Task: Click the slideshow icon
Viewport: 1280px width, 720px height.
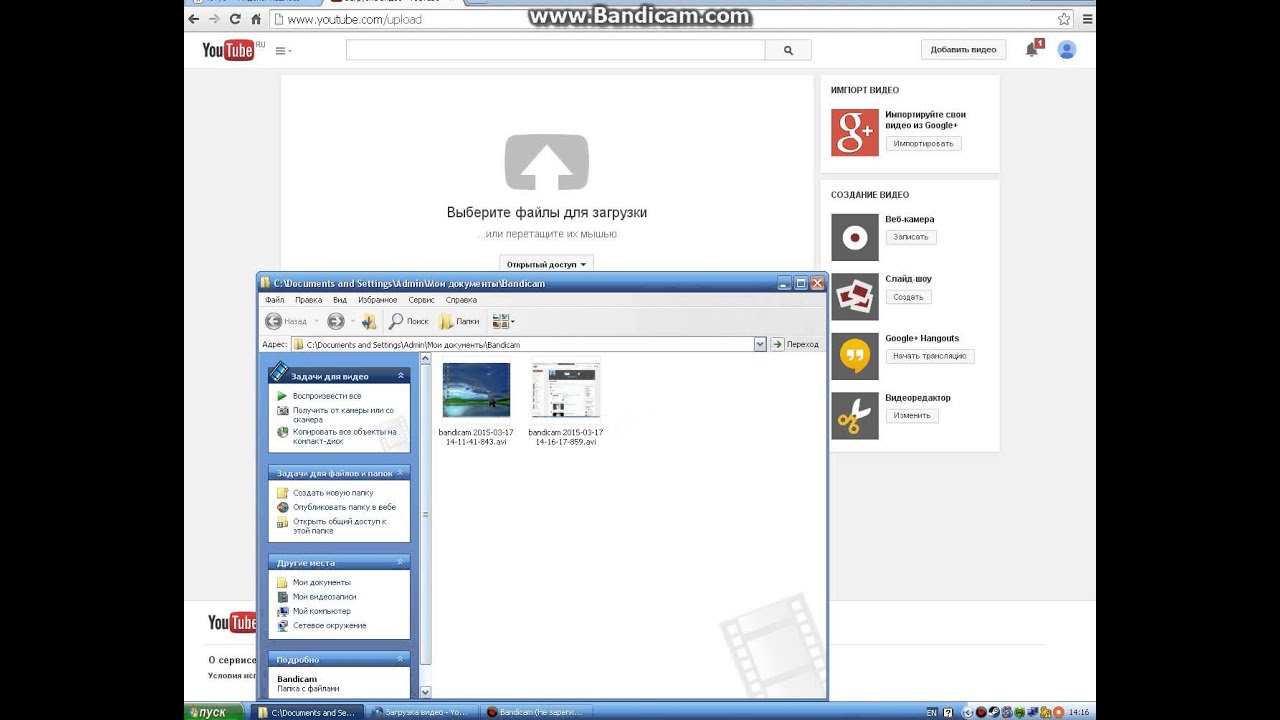Action: [x=855, y=297]
